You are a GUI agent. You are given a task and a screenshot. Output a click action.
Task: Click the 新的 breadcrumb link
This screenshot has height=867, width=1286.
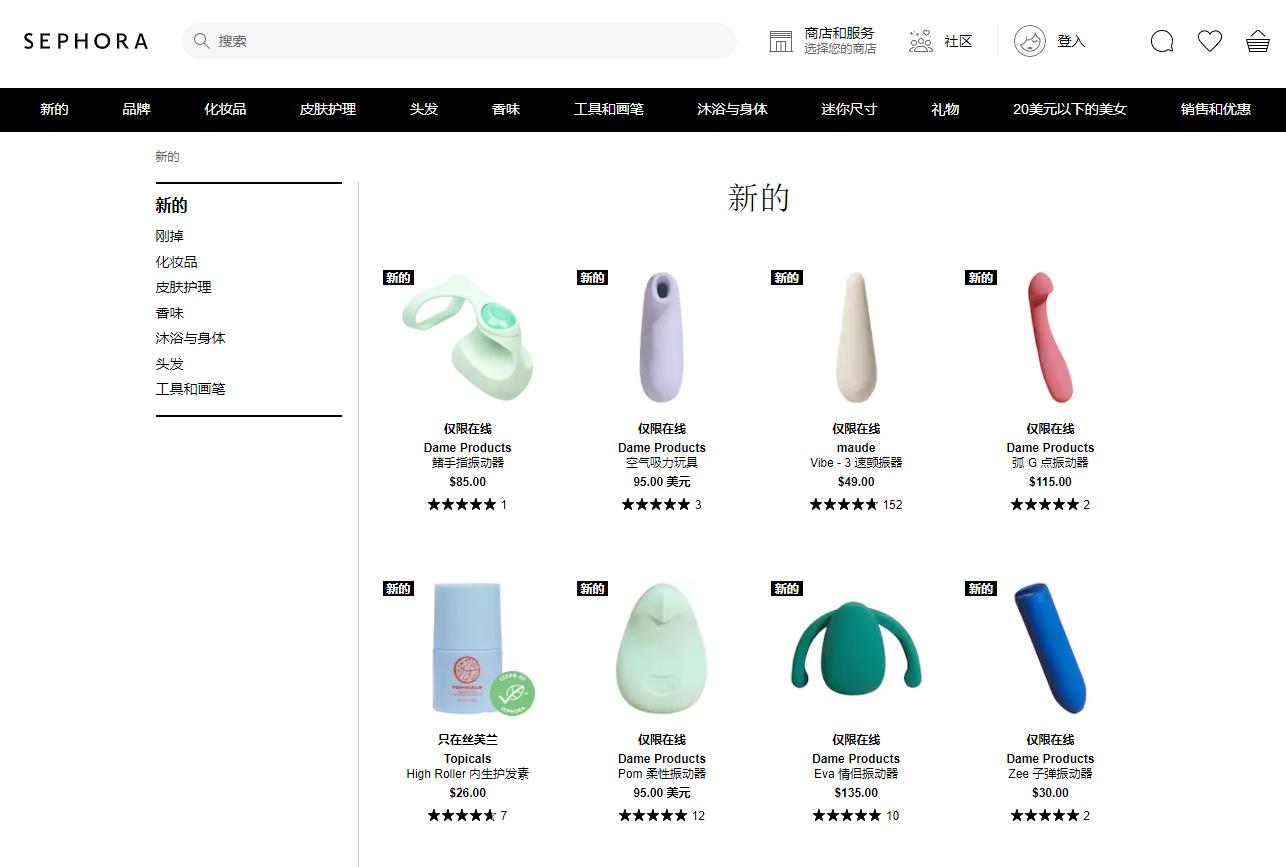click(x=167, y=157)
